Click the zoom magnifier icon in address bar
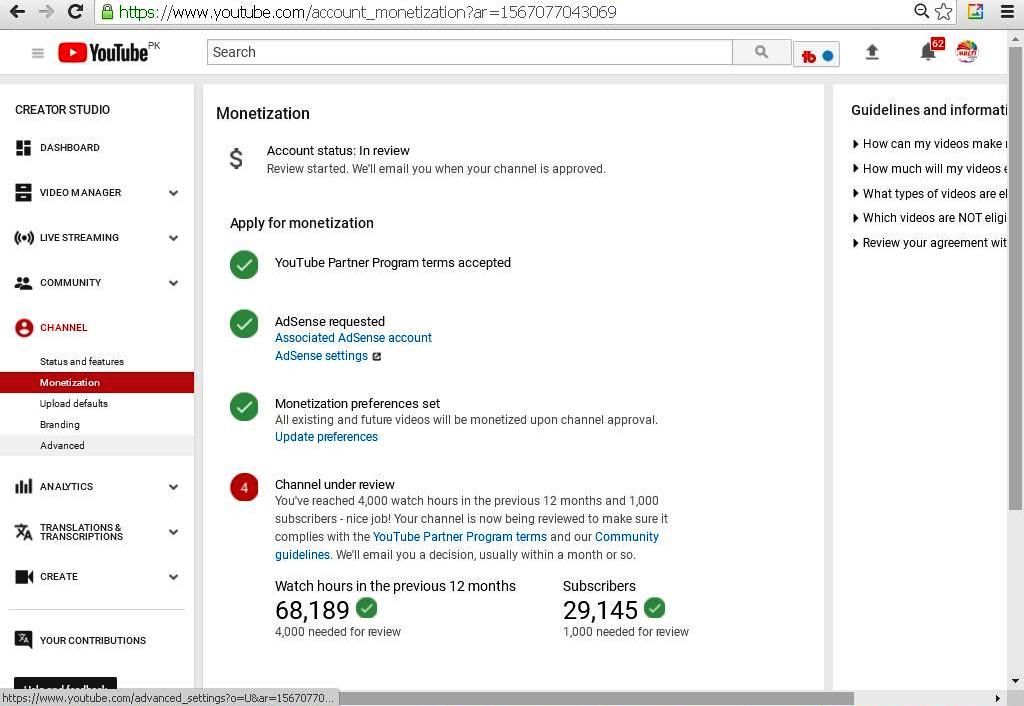The height and width of the screenshot is (706, 1024). tap(921, 11)
